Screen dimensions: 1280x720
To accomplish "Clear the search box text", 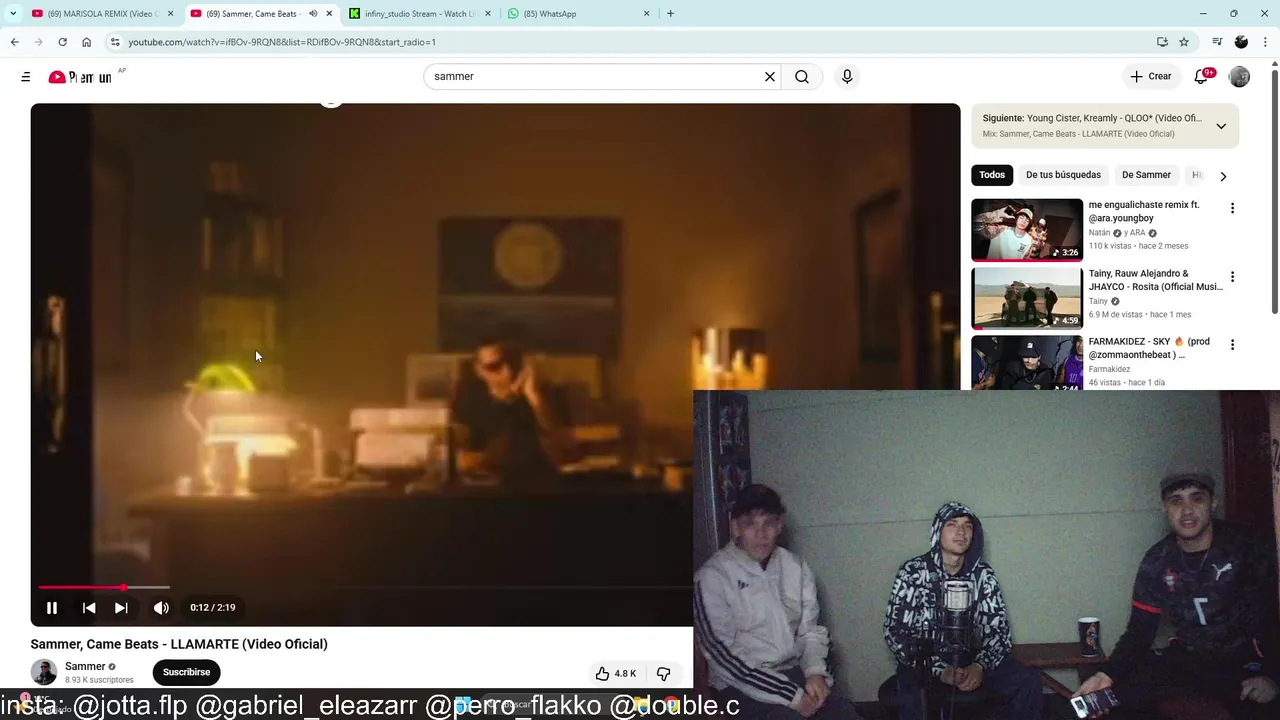I will [770, 77].
